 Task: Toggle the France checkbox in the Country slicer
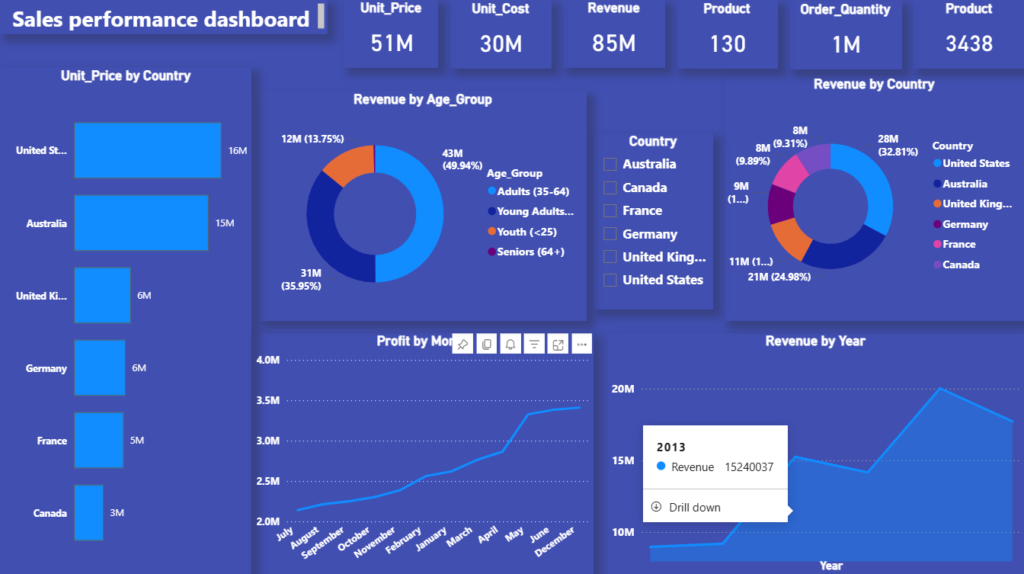(610, 210)
